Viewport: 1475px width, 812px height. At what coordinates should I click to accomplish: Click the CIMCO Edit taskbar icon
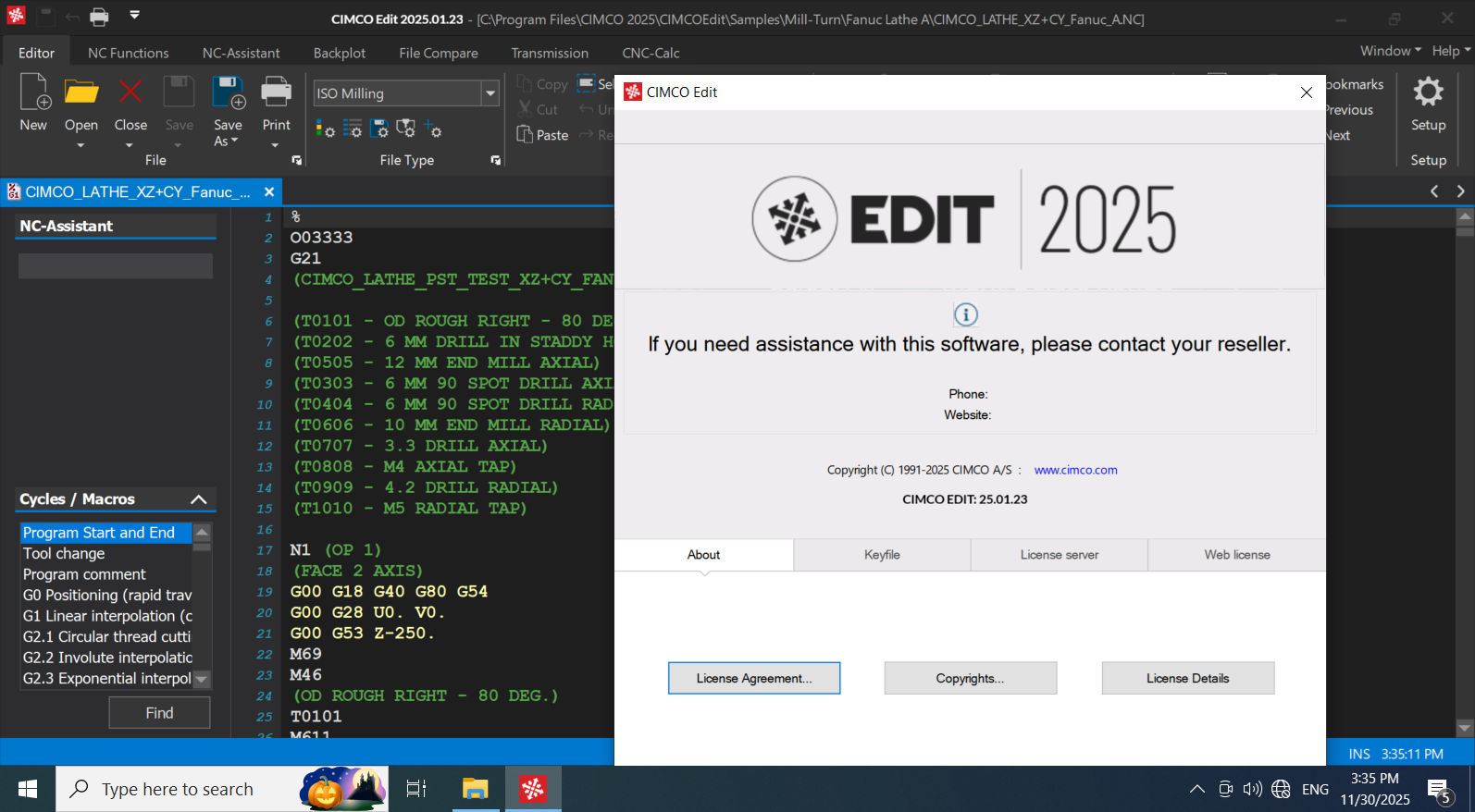[x=533, y=789]
